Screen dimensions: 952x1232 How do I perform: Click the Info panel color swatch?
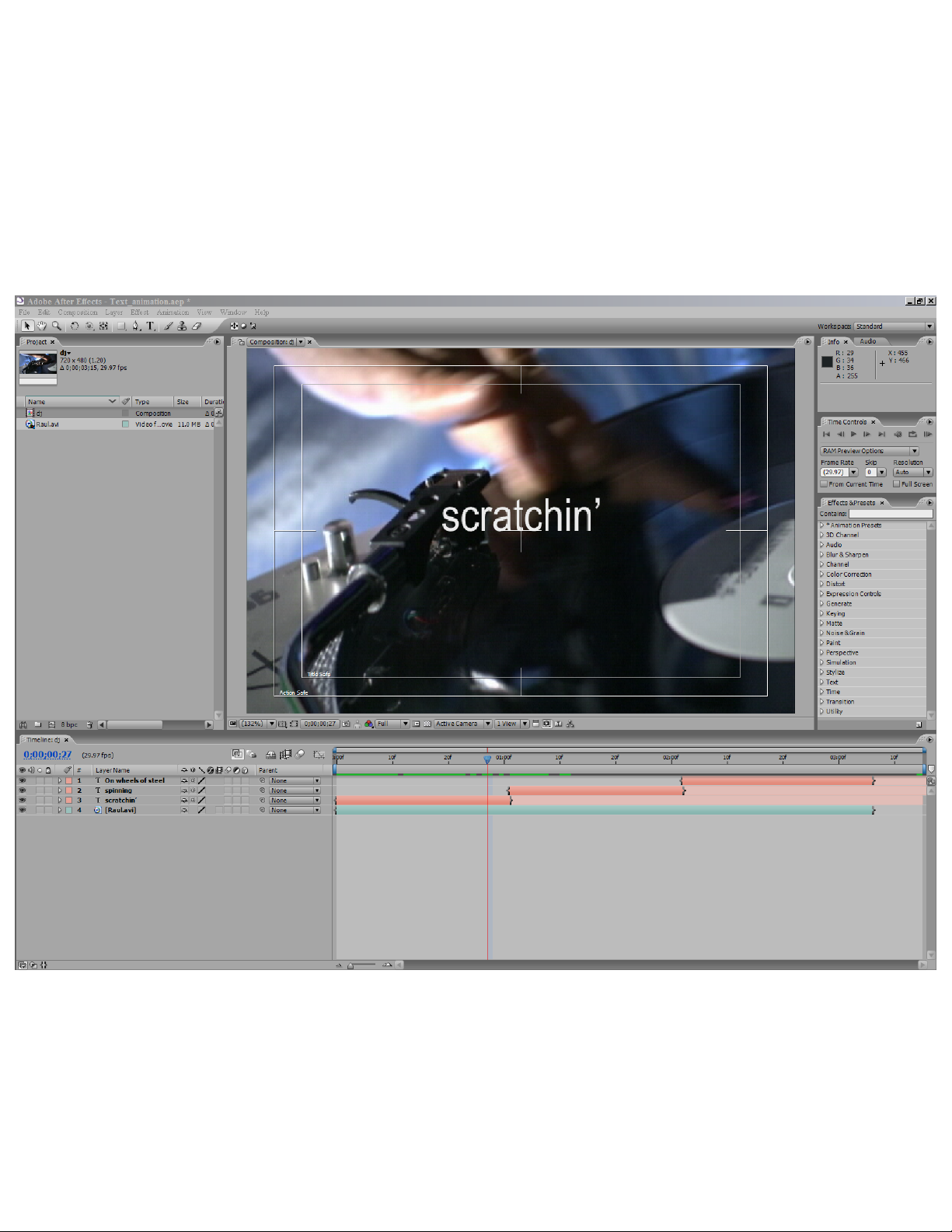[827, 361]
